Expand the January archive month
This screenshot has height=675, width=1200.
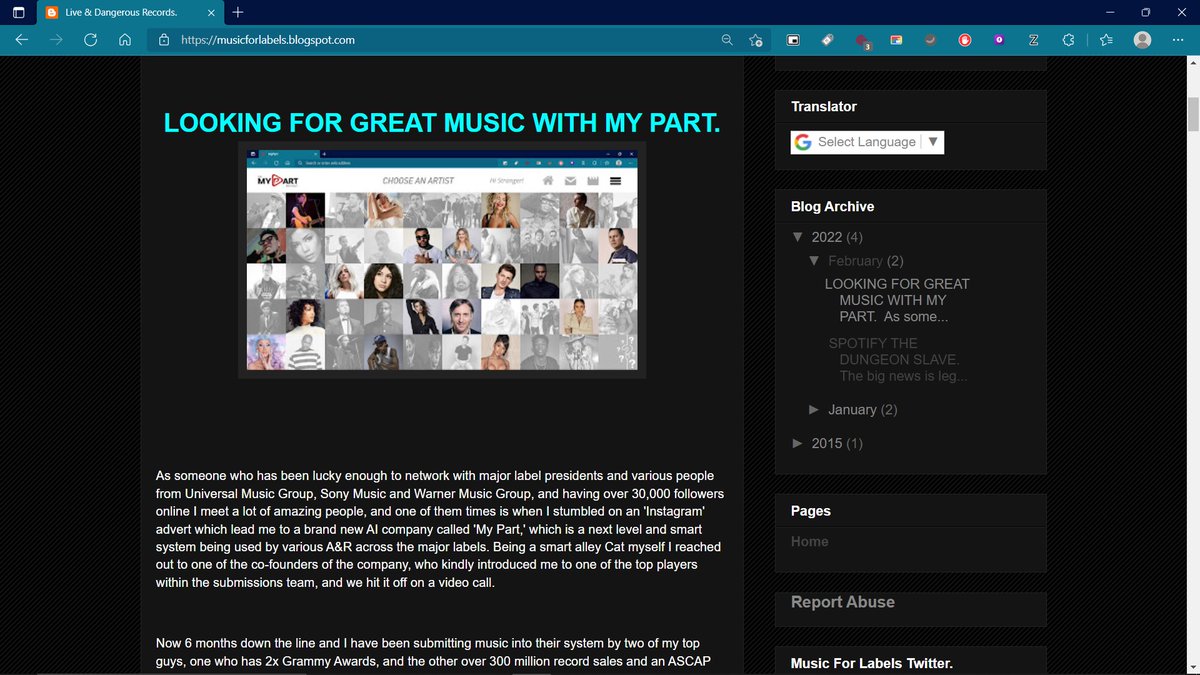pyautogui.click(x=814, y=409)
